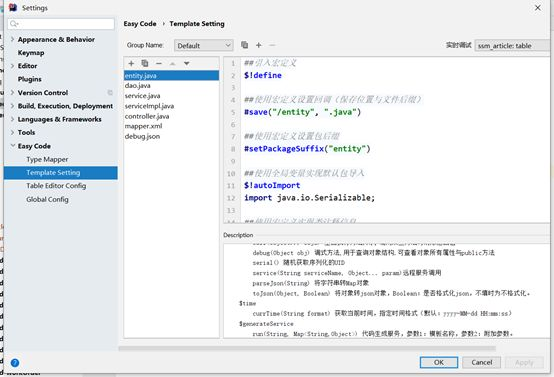Move template up with arrow icon
554x377 pixels.
[172, 64]
